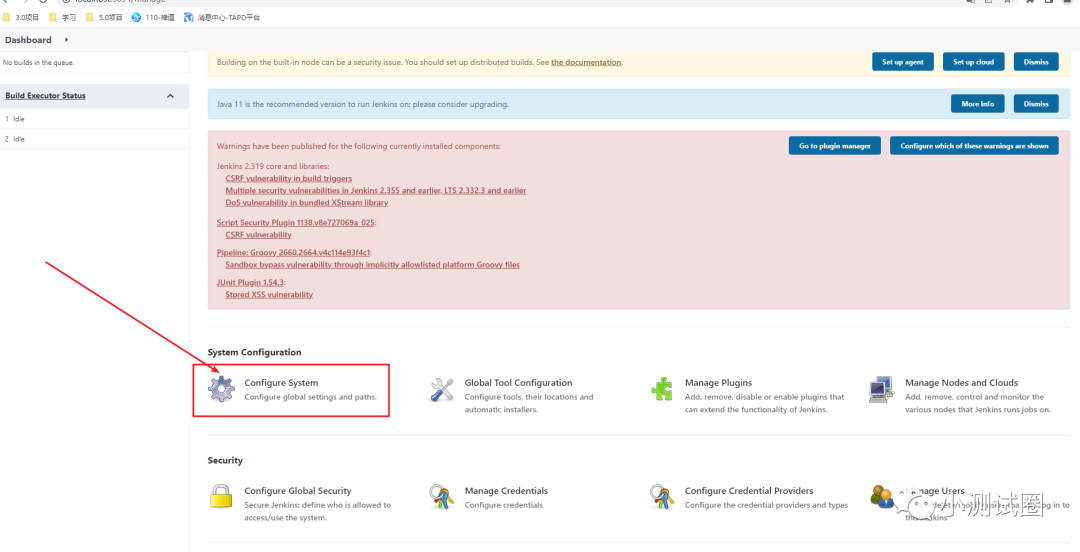Open the 110-禅道 bookmark
Image resolution: width=1080 pixels, height=552 pixels.
pos(153,17)
